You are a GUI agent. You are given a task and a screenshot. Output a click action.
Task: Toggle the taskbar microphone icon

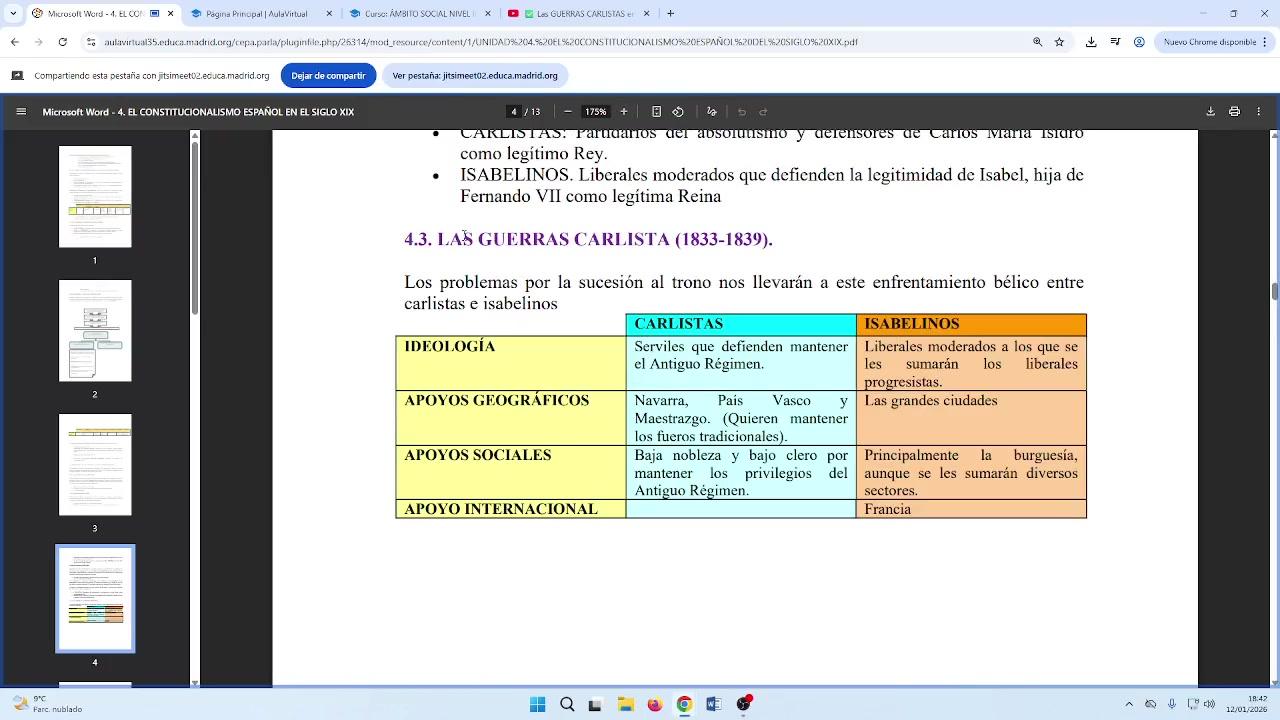pyautogui.click(x=1171, y=704)
